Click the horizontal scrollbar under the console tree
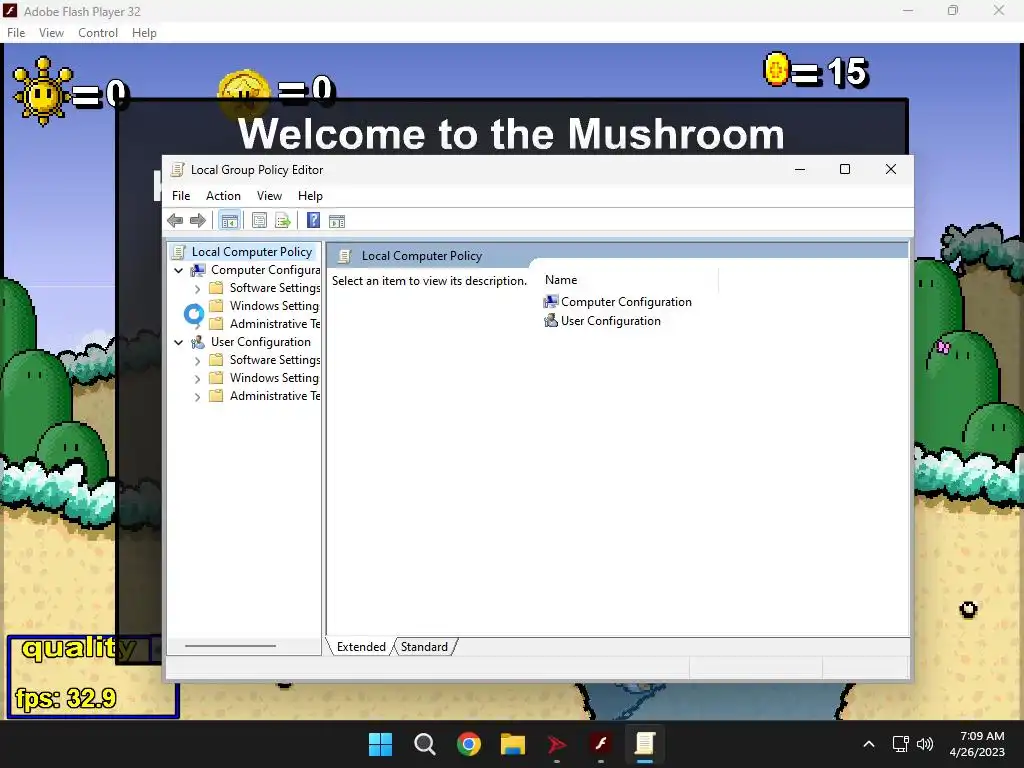The height and width of the screenshot is (768, 1024). [231, 646]
